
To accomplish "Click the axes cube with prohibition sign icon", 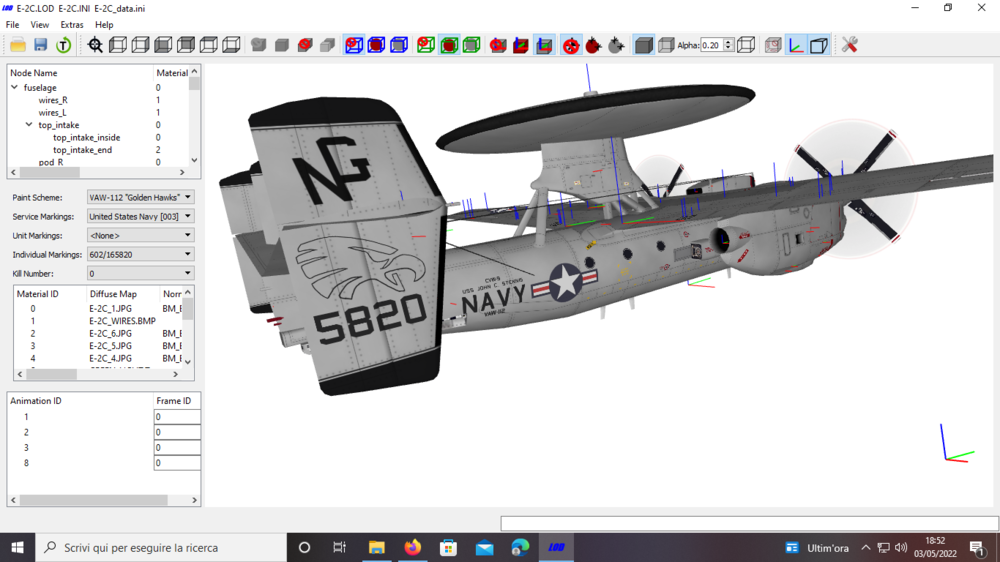I will 498,45.
